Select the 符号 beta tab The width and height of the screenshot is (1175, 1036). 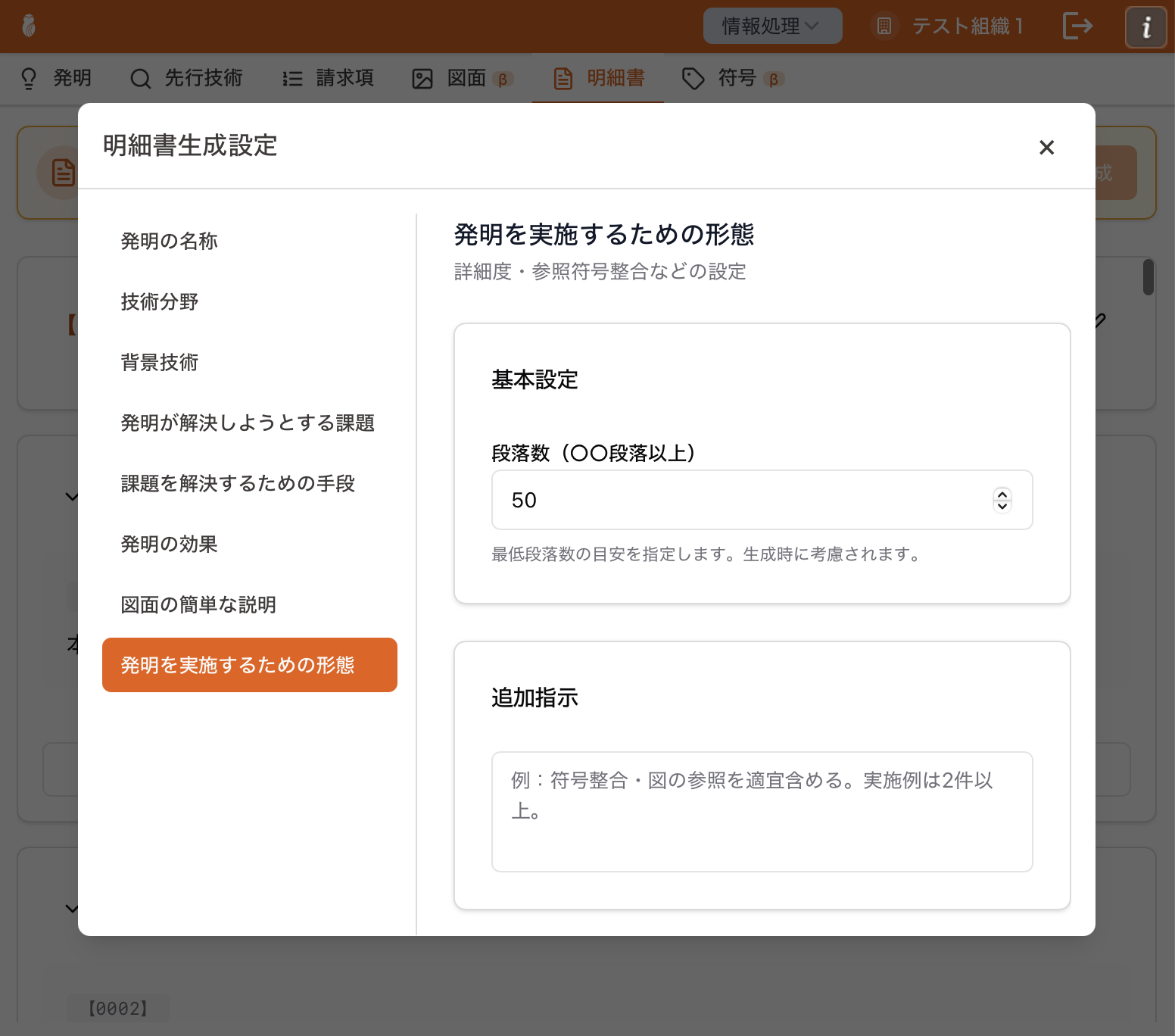click(734, 78)
